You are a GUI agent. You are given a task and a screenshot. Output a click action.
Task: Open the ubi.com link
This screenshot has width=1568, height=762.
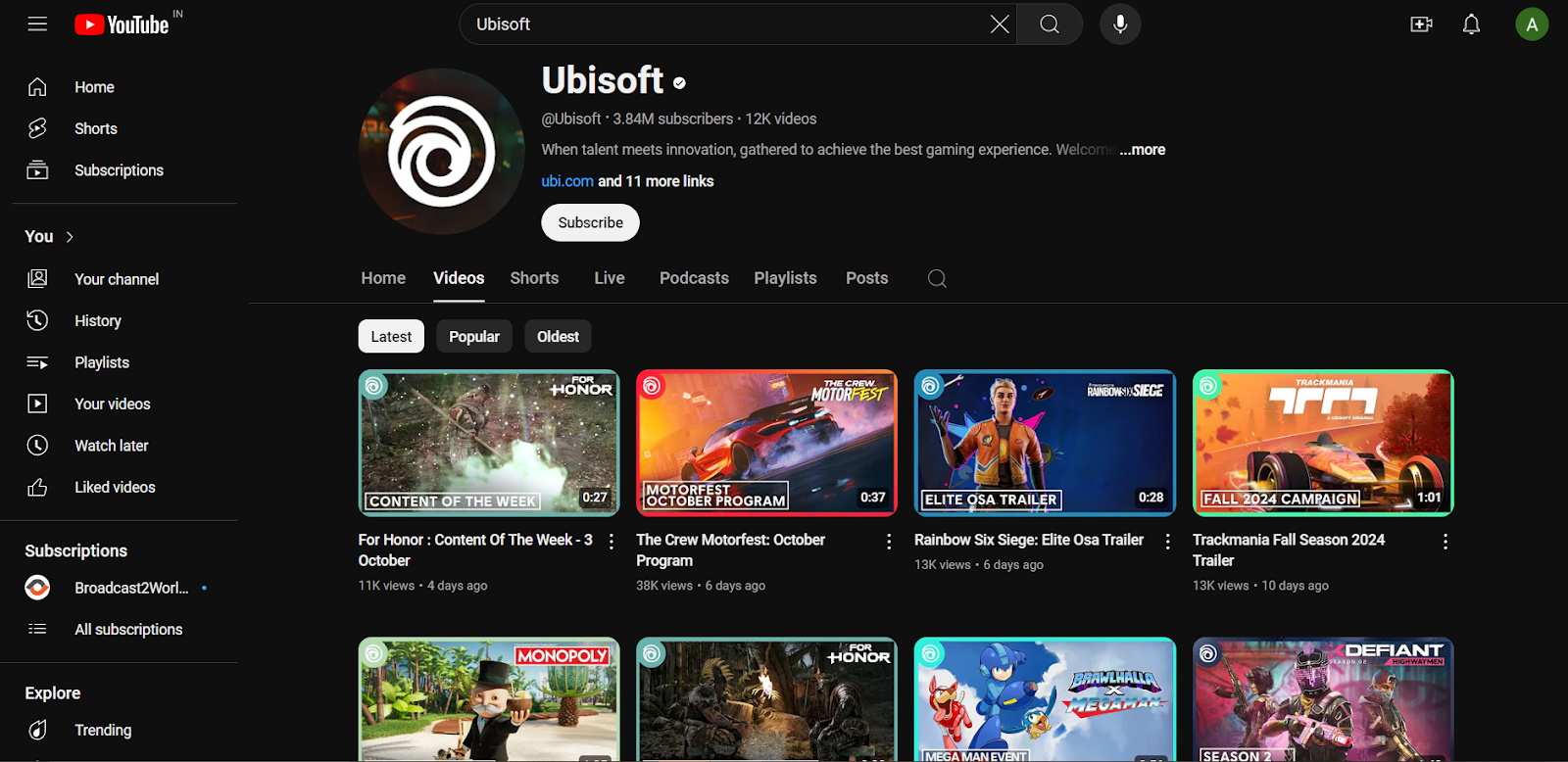tap(567, 181)
